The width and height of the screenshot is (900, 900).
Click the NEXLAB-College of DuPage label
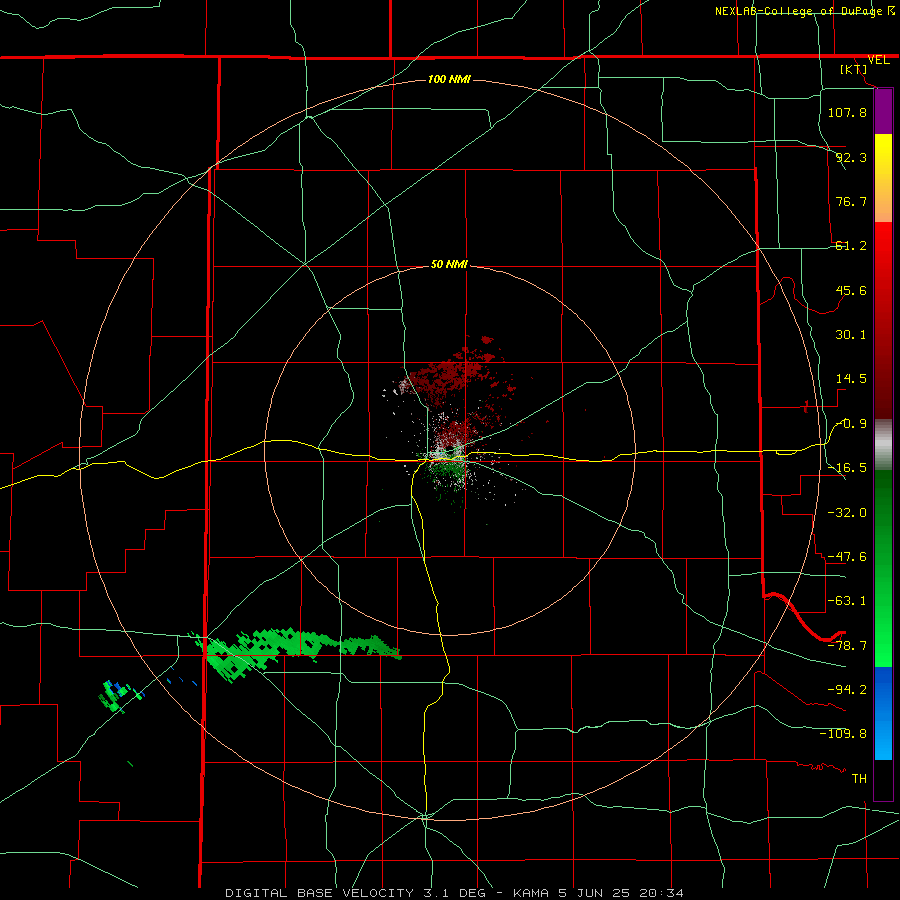click(x=800, y=11)
